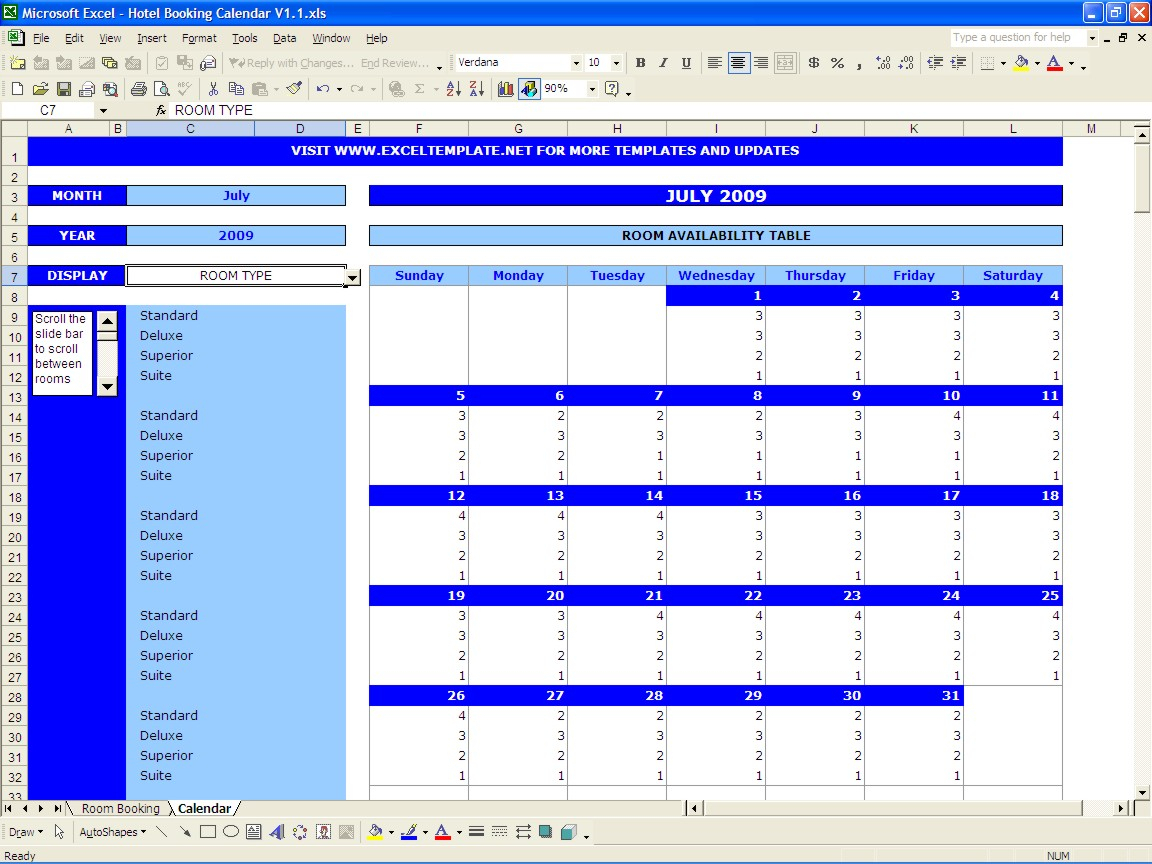Click the Draw button on drawing toolbar
The image size is (1152, 864).
coord(25,832)
